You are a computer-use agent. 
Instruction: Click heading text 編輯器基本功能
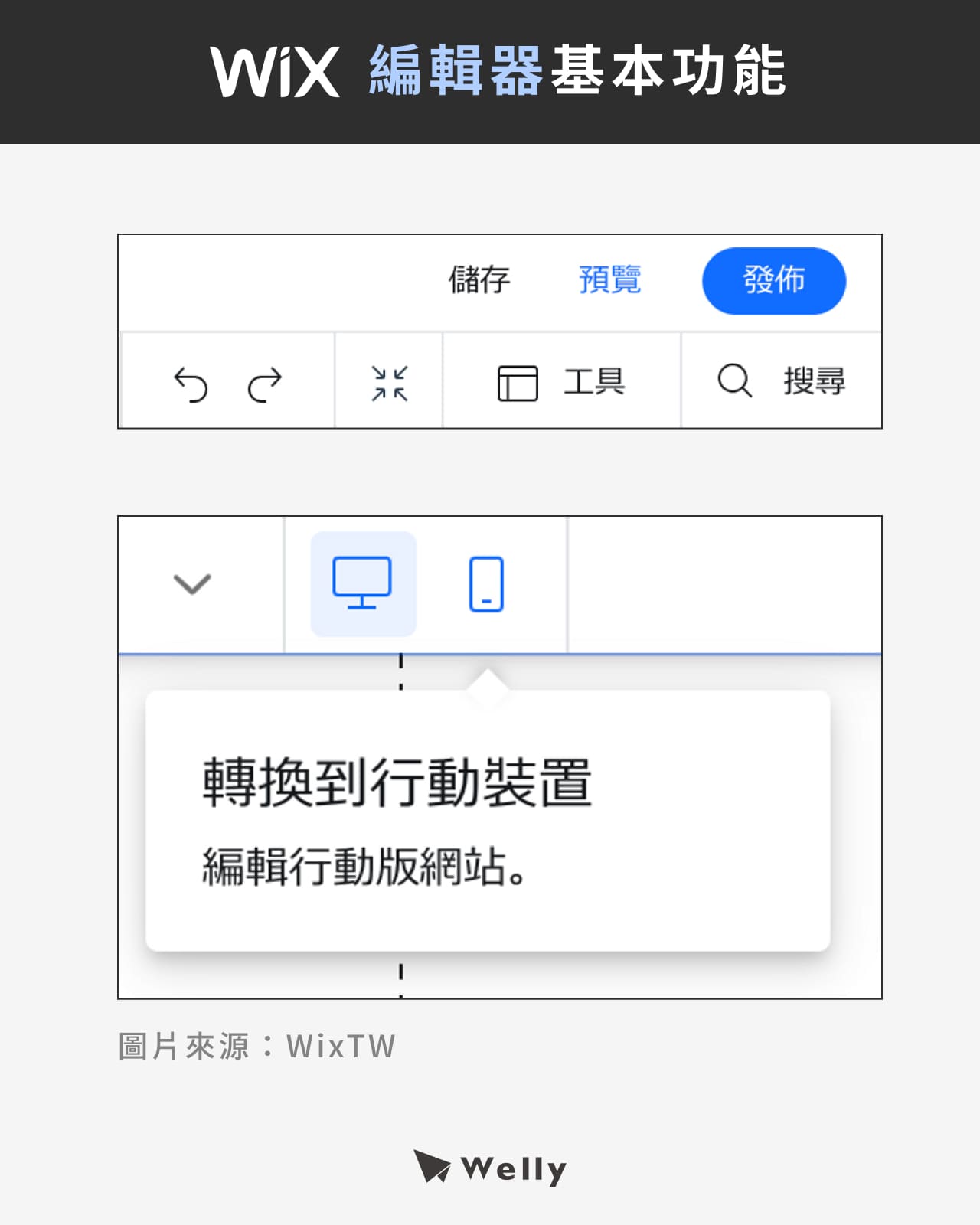click(577, 70)
